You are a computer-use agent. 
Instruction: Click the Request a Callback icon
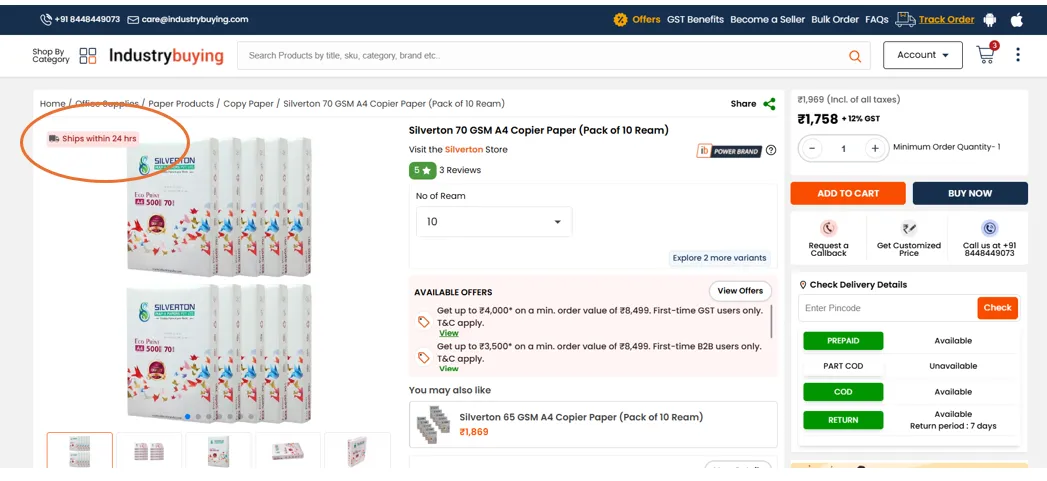828,229
